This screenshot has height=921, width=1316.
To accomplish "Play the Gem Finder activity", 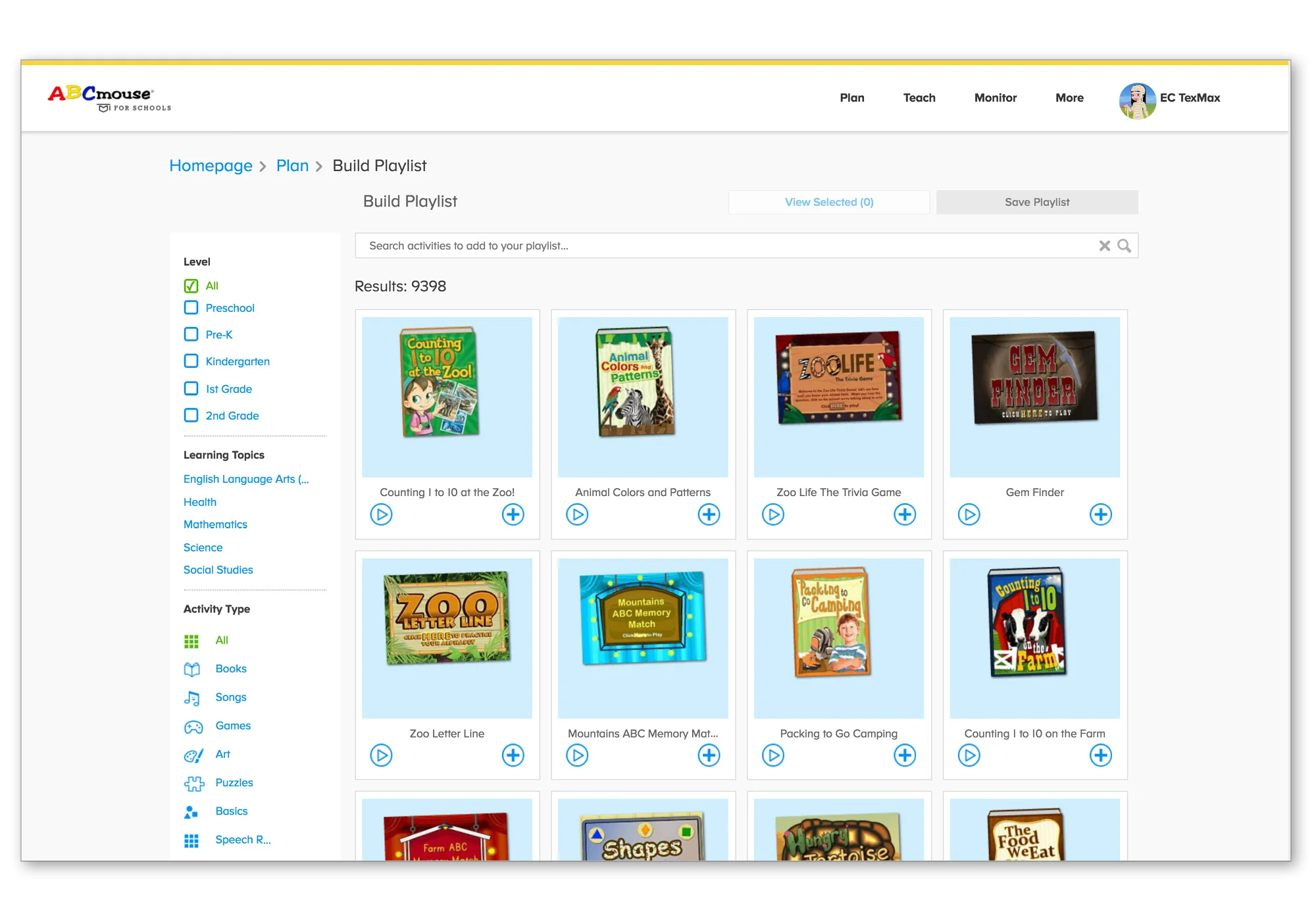I will [969, 514].
